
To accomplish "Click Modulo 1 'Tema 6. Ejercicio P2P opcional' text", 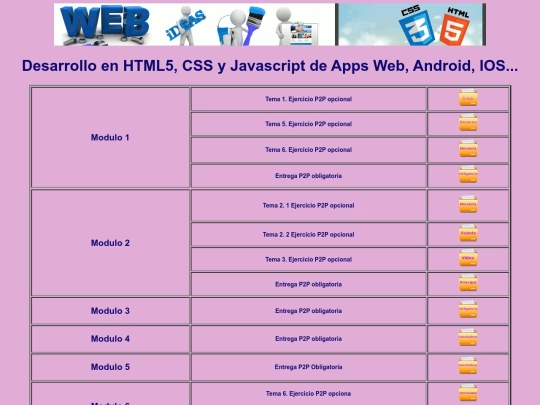I will pyautogui.click(x=309, y=150).
